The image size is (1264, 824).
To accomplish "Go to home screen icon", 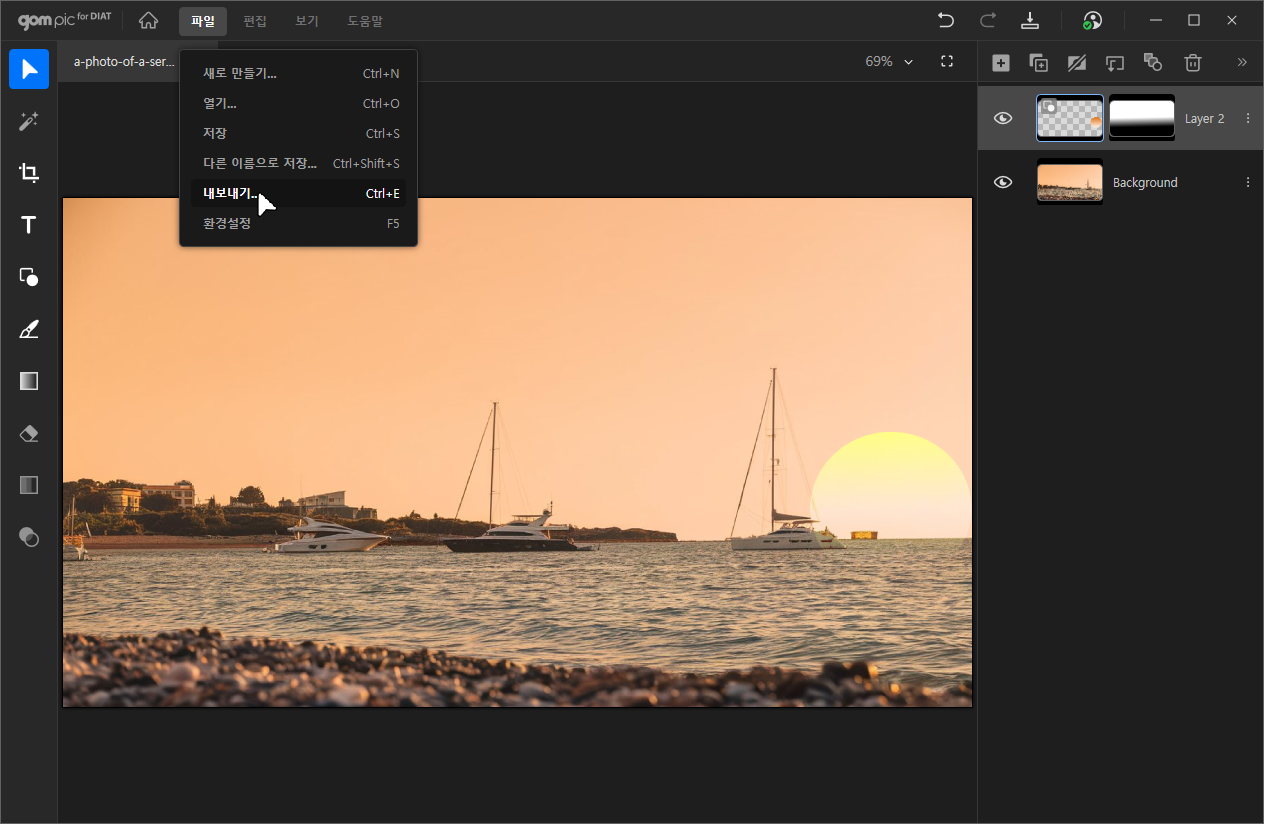I will point(148,21).
